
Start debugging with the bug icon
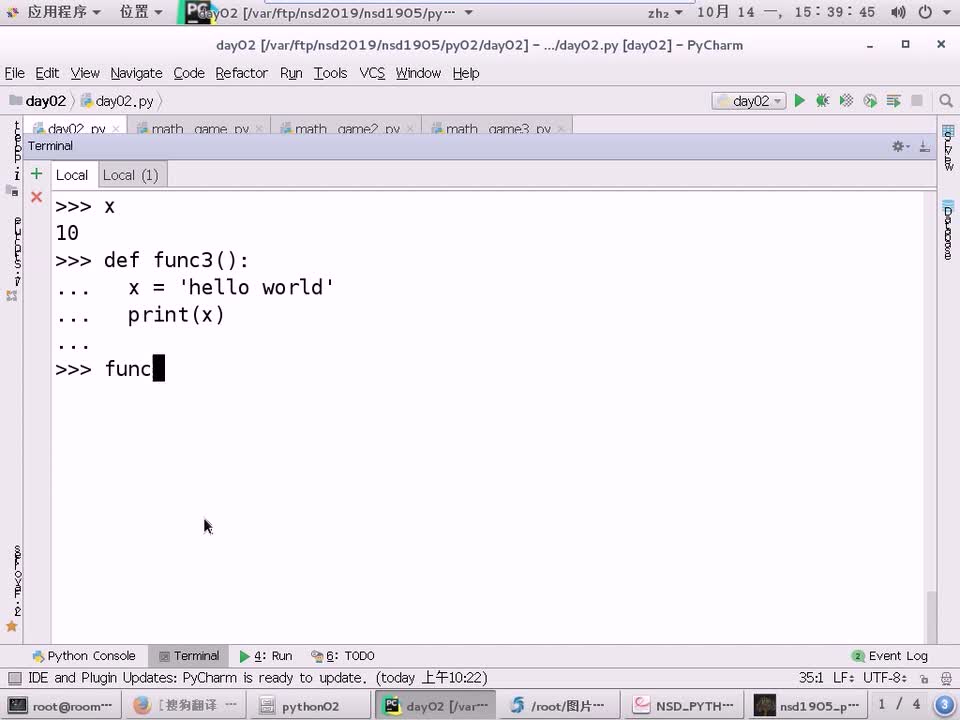822,101
